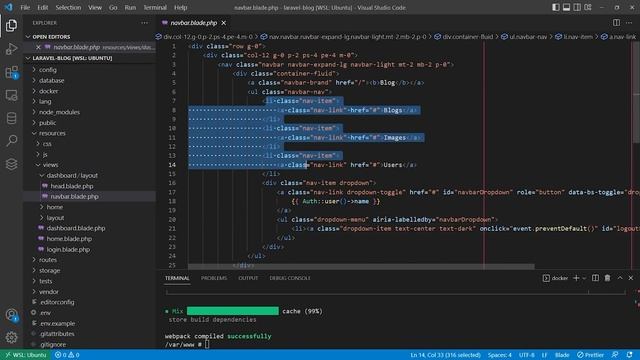
Task: Open the database view icon
Action: (x=11, y=118)
